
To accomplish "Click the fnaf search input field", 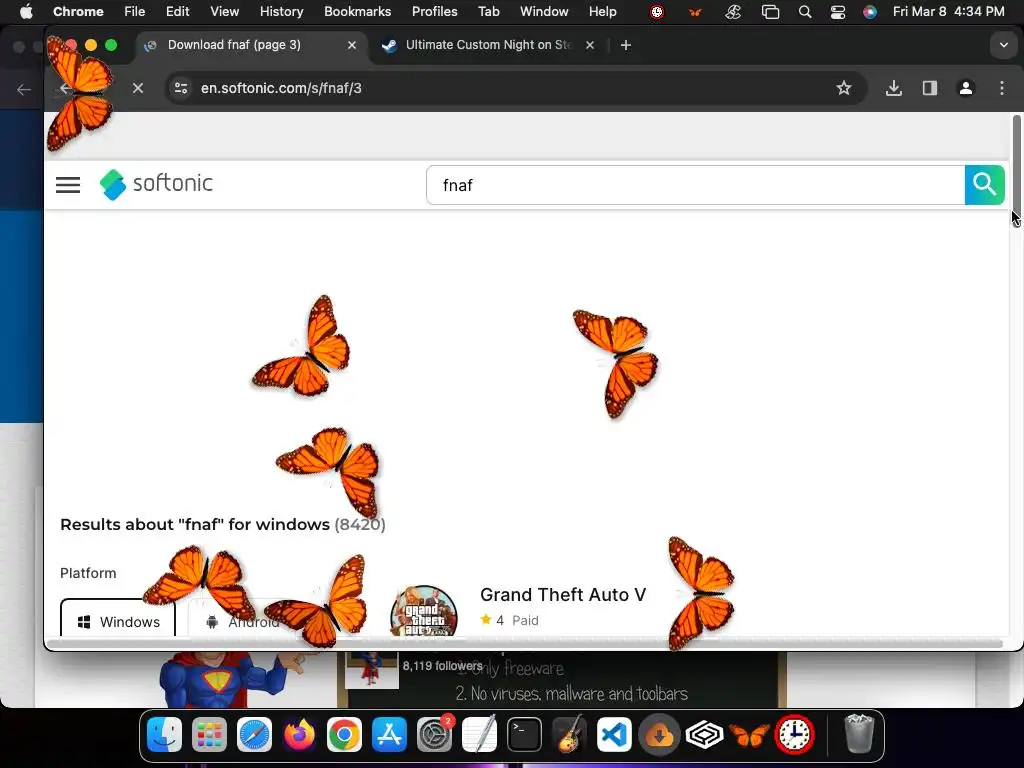I will [696, 185].
